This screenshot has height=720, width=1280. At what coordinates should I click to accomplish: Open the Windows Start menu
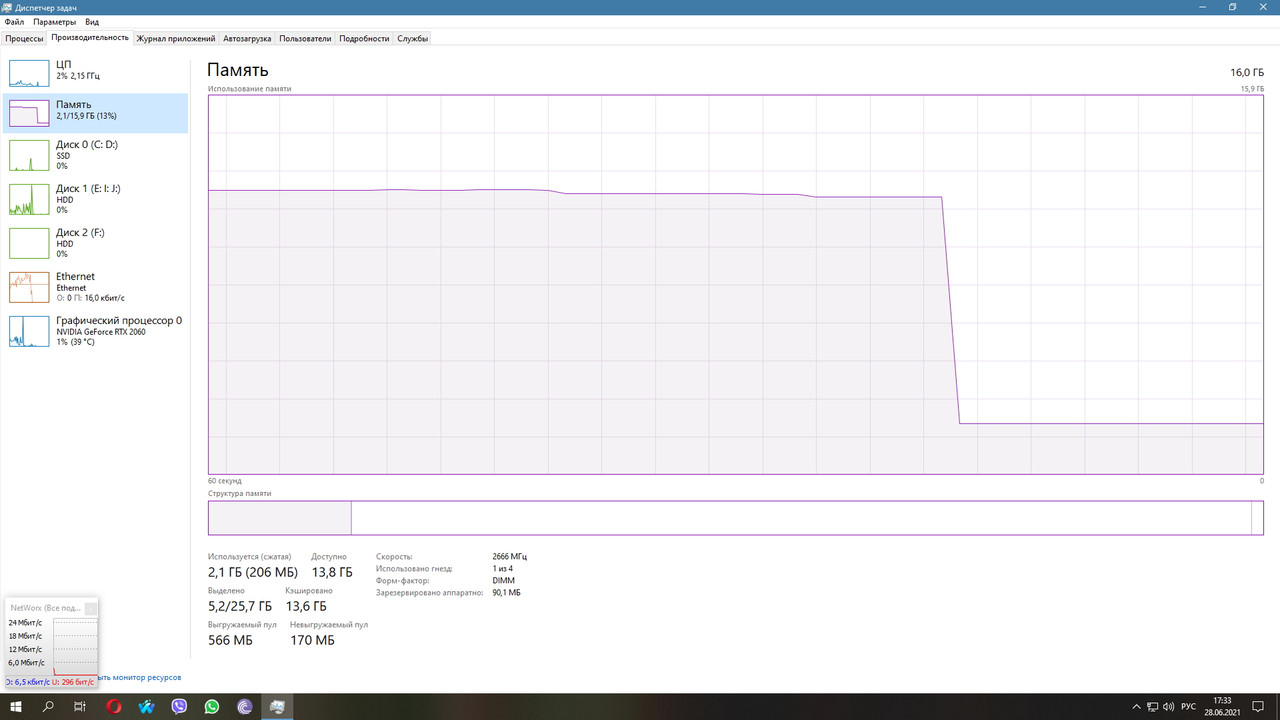tap(16, 706)
